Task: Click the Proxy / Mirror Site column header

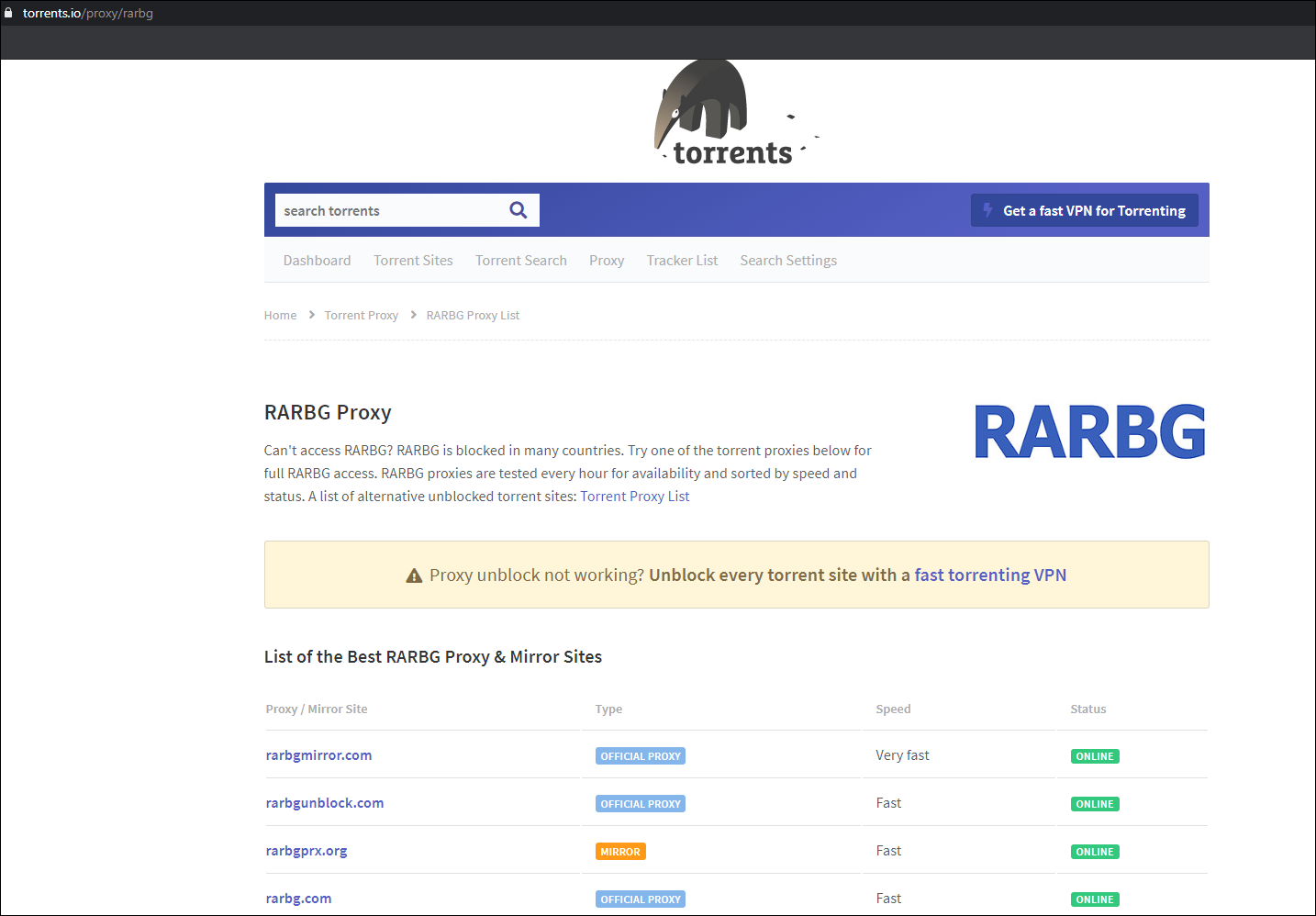Action: [x=317, y=709]
